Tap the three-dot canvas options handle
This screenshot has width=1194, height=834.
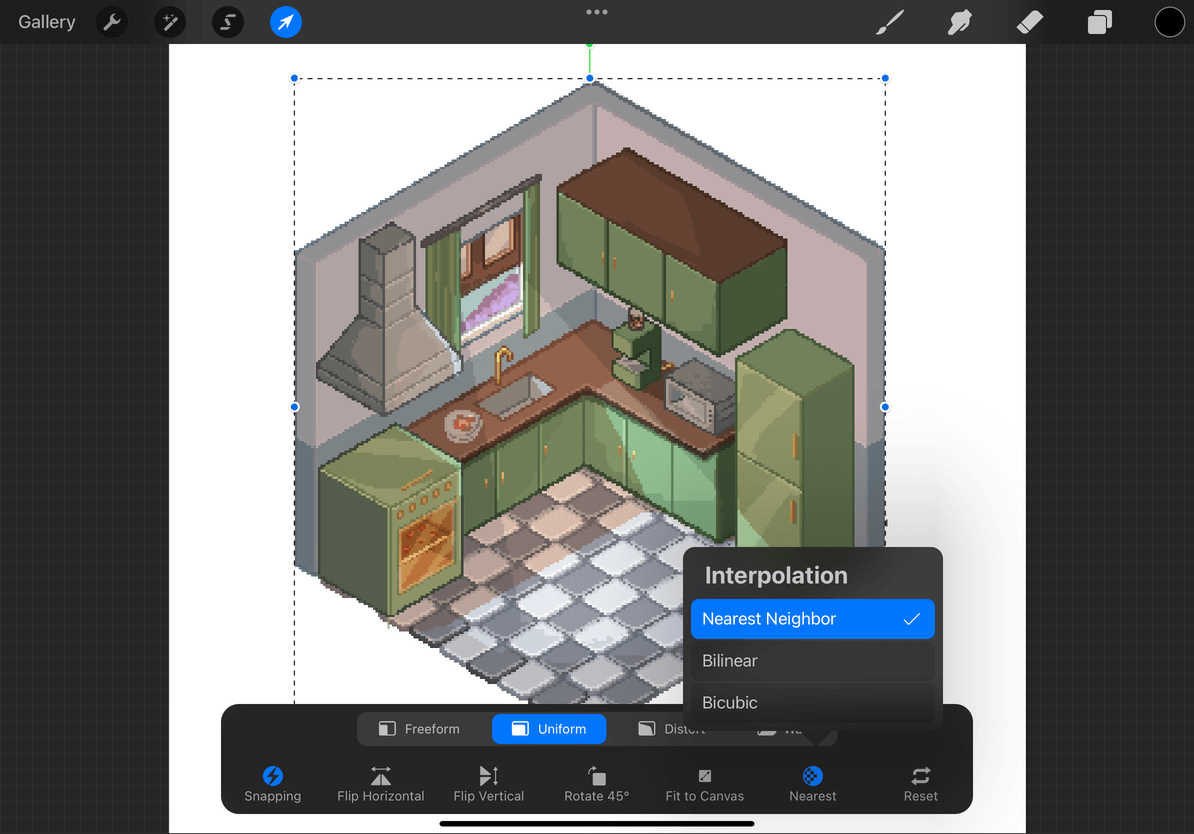click(x=596, y=11)
